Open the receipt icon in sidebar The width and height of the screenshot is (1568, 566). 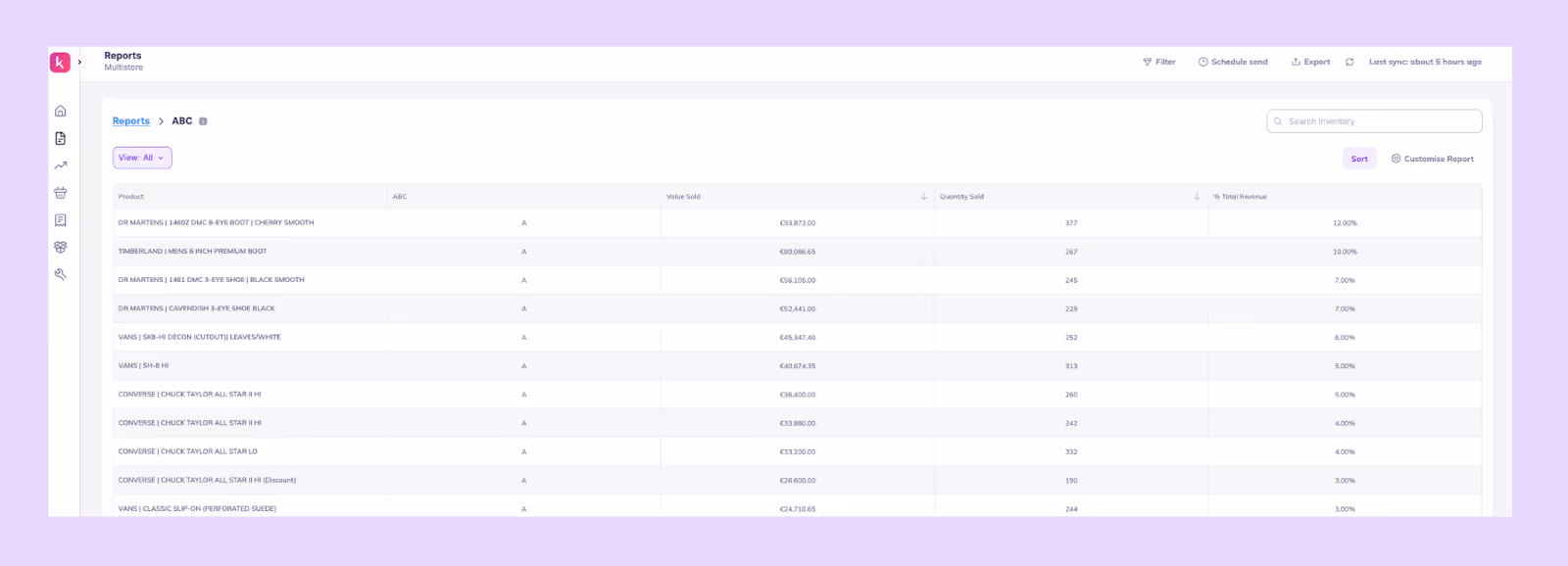[61, 220]
